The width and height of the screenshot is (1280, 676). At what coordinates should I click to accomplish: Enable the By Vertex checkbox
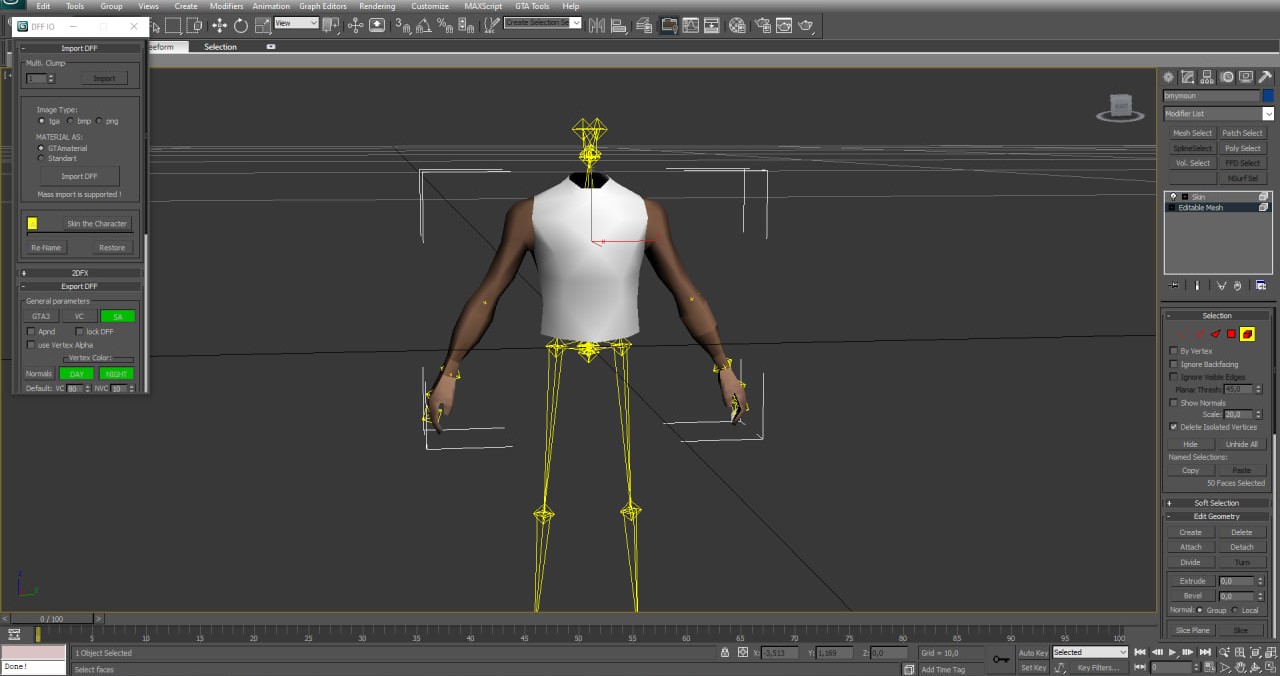1174,351
